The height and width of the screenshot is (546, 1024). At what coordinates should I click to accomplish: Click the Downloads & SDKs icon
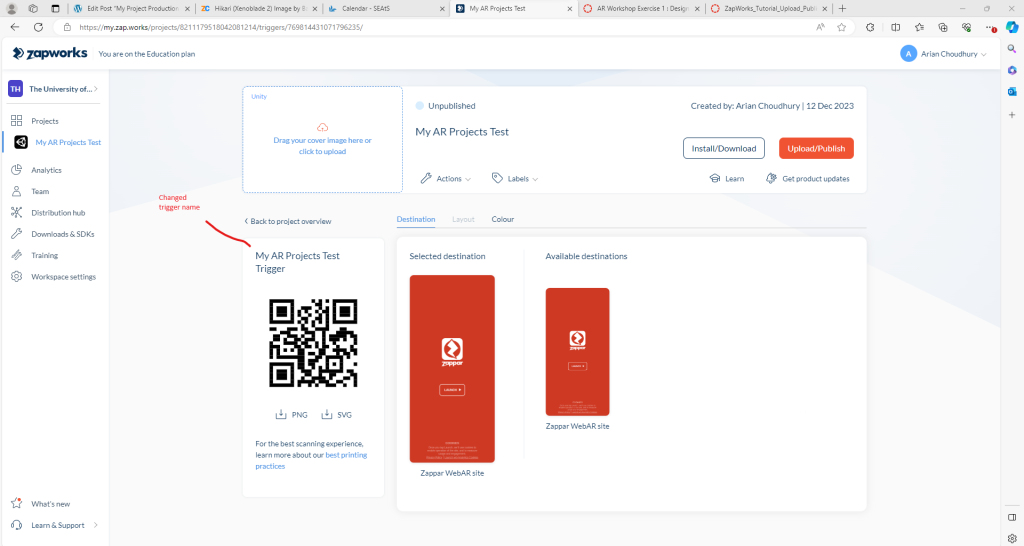[16, 234]
